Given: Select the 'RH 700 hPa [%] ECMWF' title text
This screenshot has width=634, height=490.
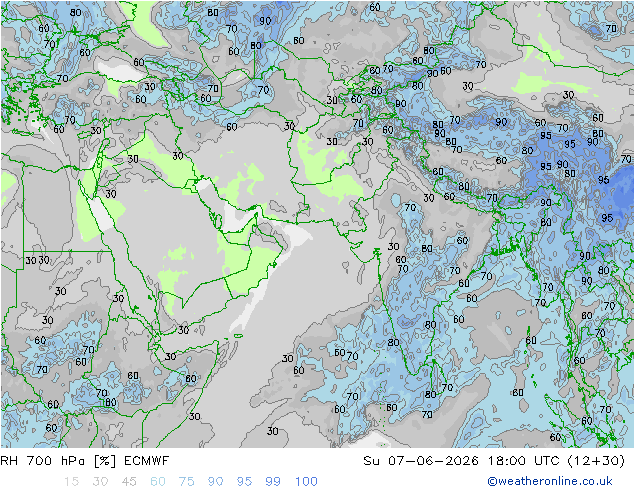Looking at the screenshot, I should coord(85,461).
